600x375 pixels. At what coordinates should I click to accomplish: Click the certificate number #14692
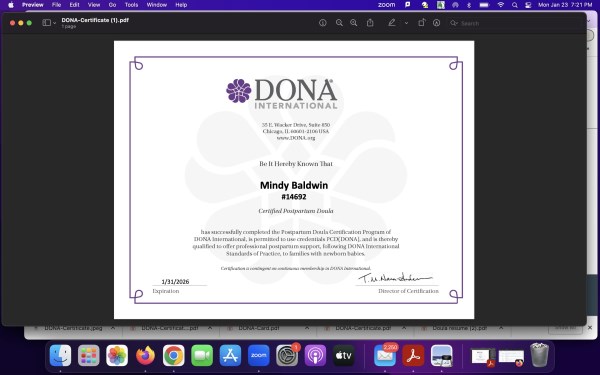(294, 197)
